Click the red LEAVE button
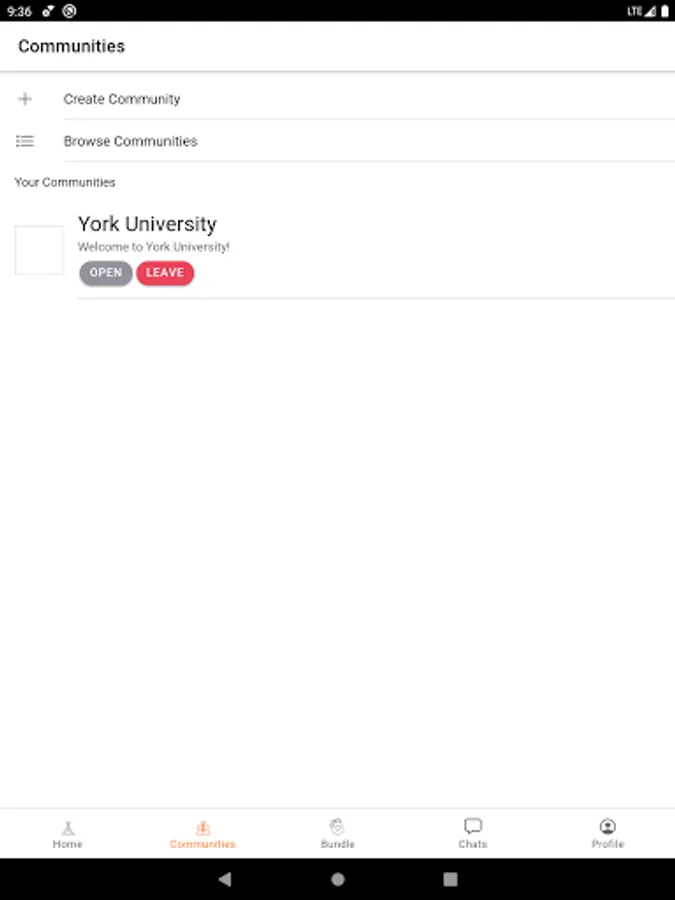The width and height of the screenshot is (675, 900). [165, 273]
